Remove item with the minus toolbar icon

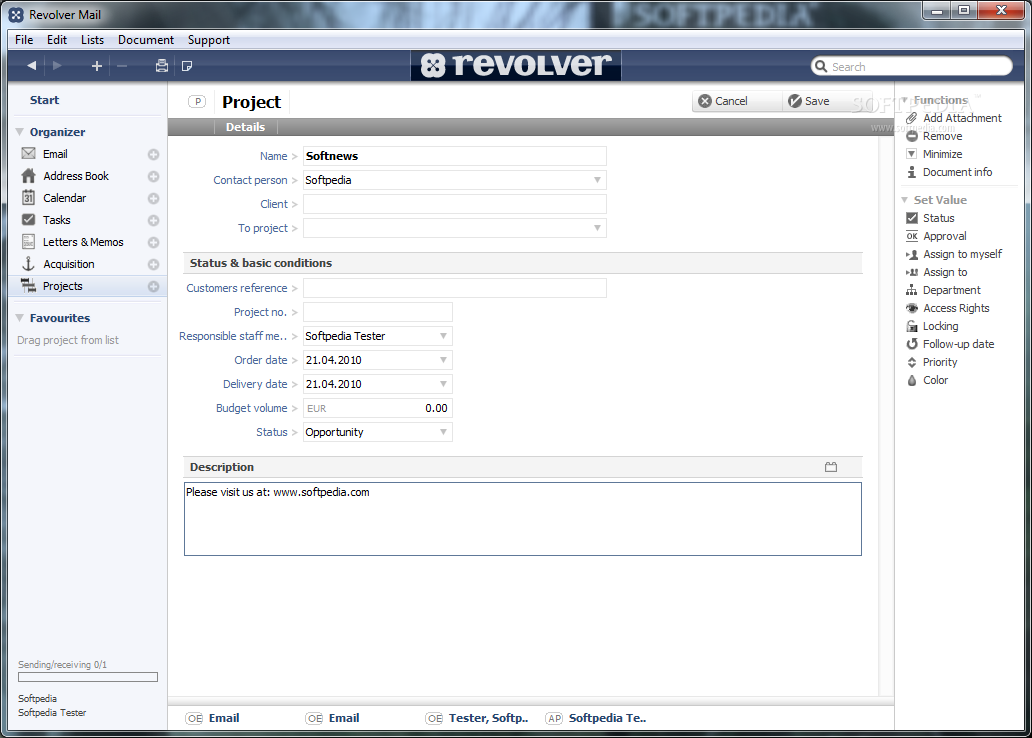122,66
